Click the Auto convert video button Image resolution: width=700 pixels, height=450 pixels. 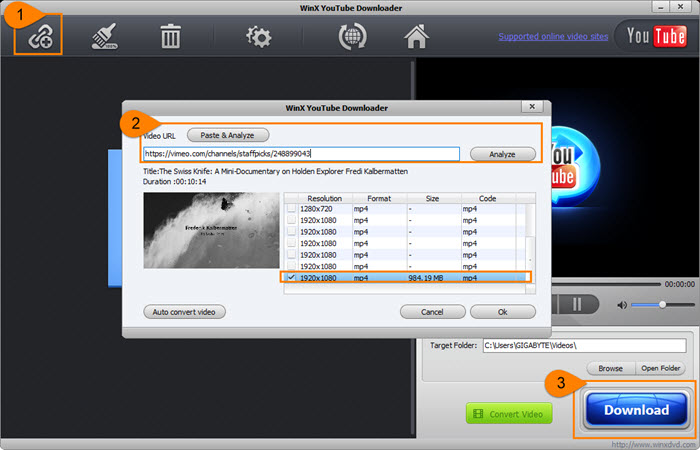point(184,312)
